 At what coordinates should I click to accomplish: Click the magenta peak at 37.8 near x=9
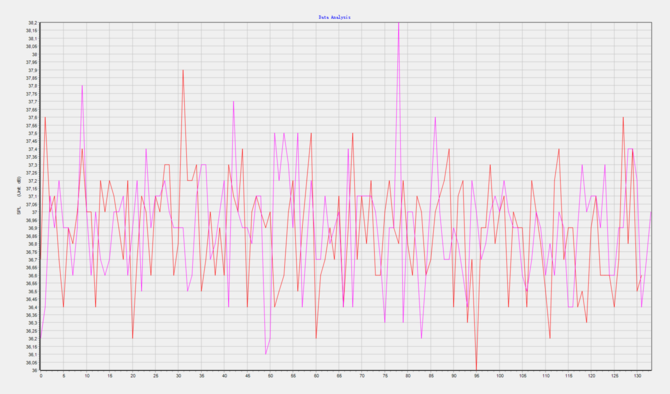coord(82,86)
